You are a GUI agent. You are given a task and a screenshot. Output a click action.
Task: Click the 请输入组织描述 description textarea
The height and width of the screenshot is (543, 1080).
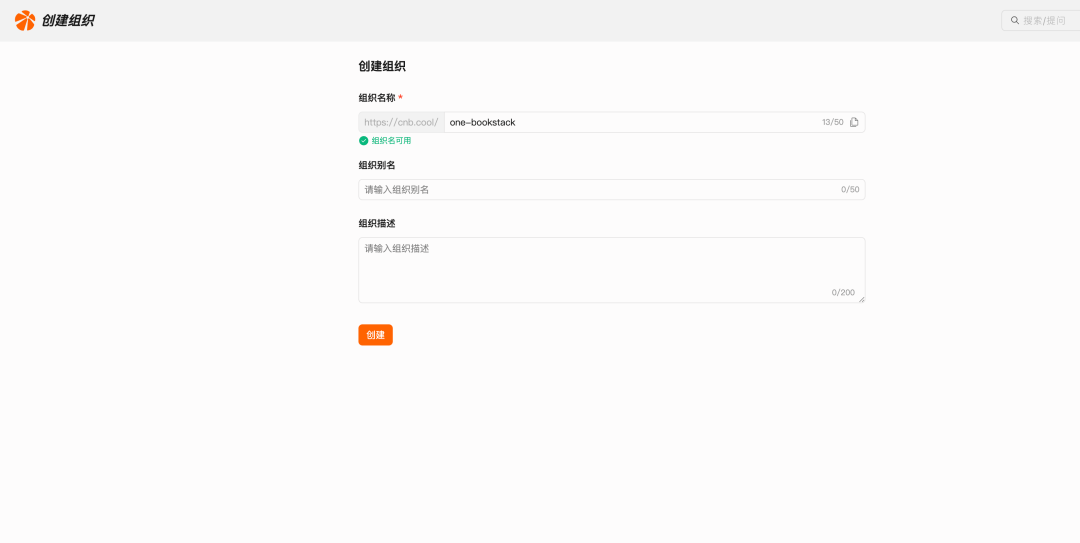pyautogui.click(x=612, y=270)
